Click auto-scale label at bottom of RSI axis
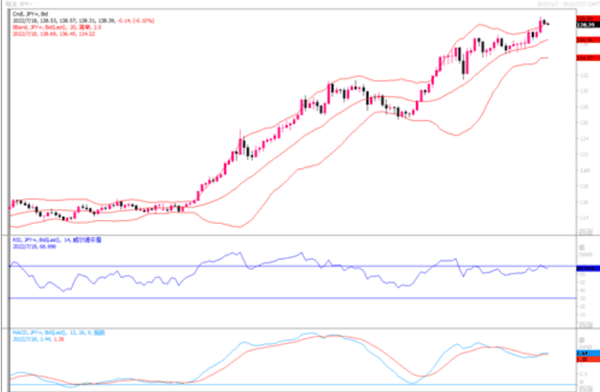The height and width of the screenshot is (392, 600). coord(586,324)
